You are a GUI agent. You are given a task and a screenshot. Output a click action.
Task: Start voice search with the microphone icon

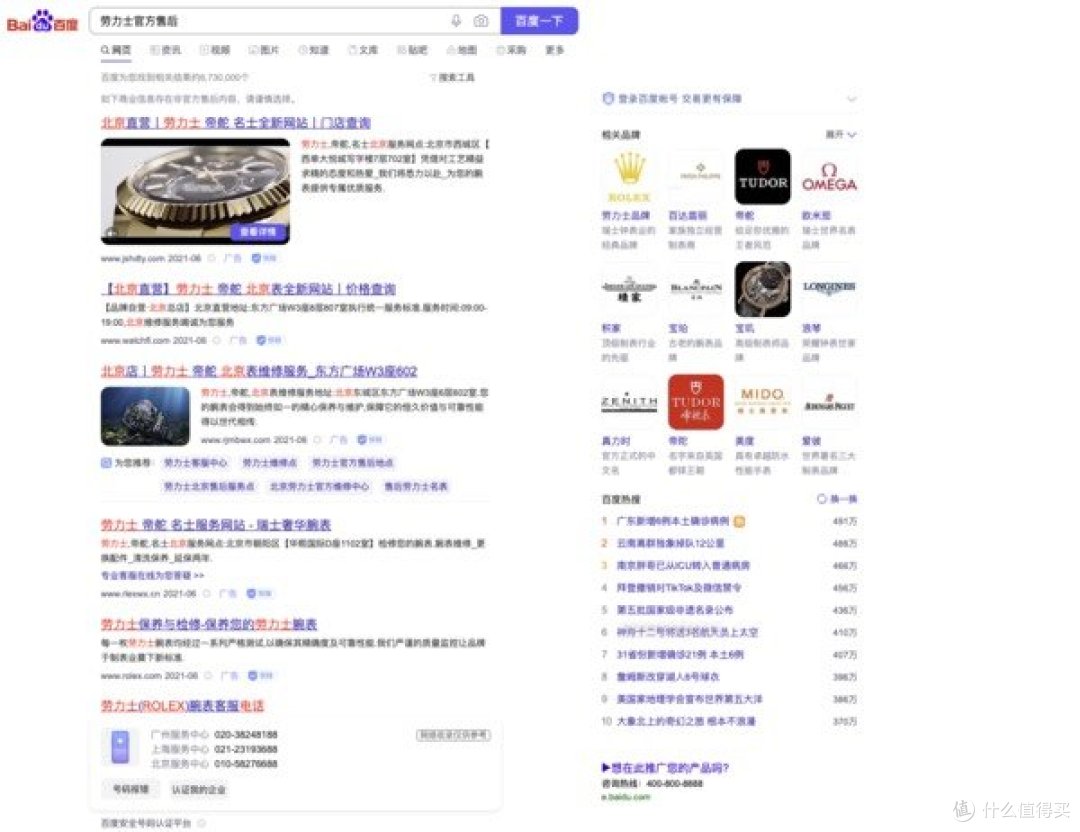(x=456, y=21)
